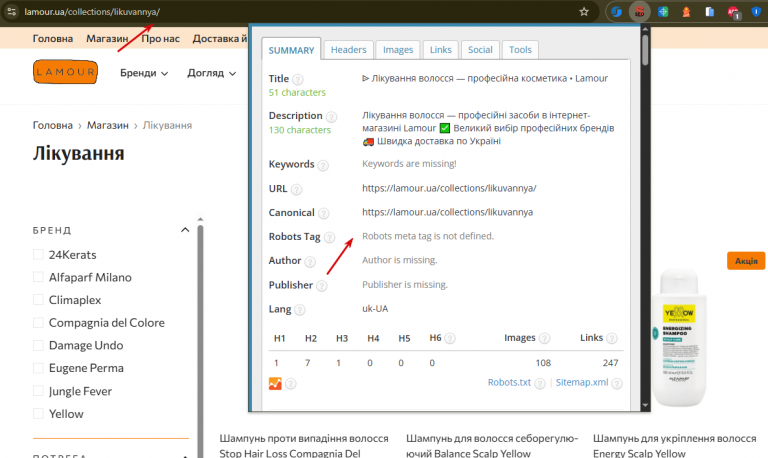Screen dimensions: 768x458
Task: Click the extension popup scrollbar up arrow
Action: 645,29
